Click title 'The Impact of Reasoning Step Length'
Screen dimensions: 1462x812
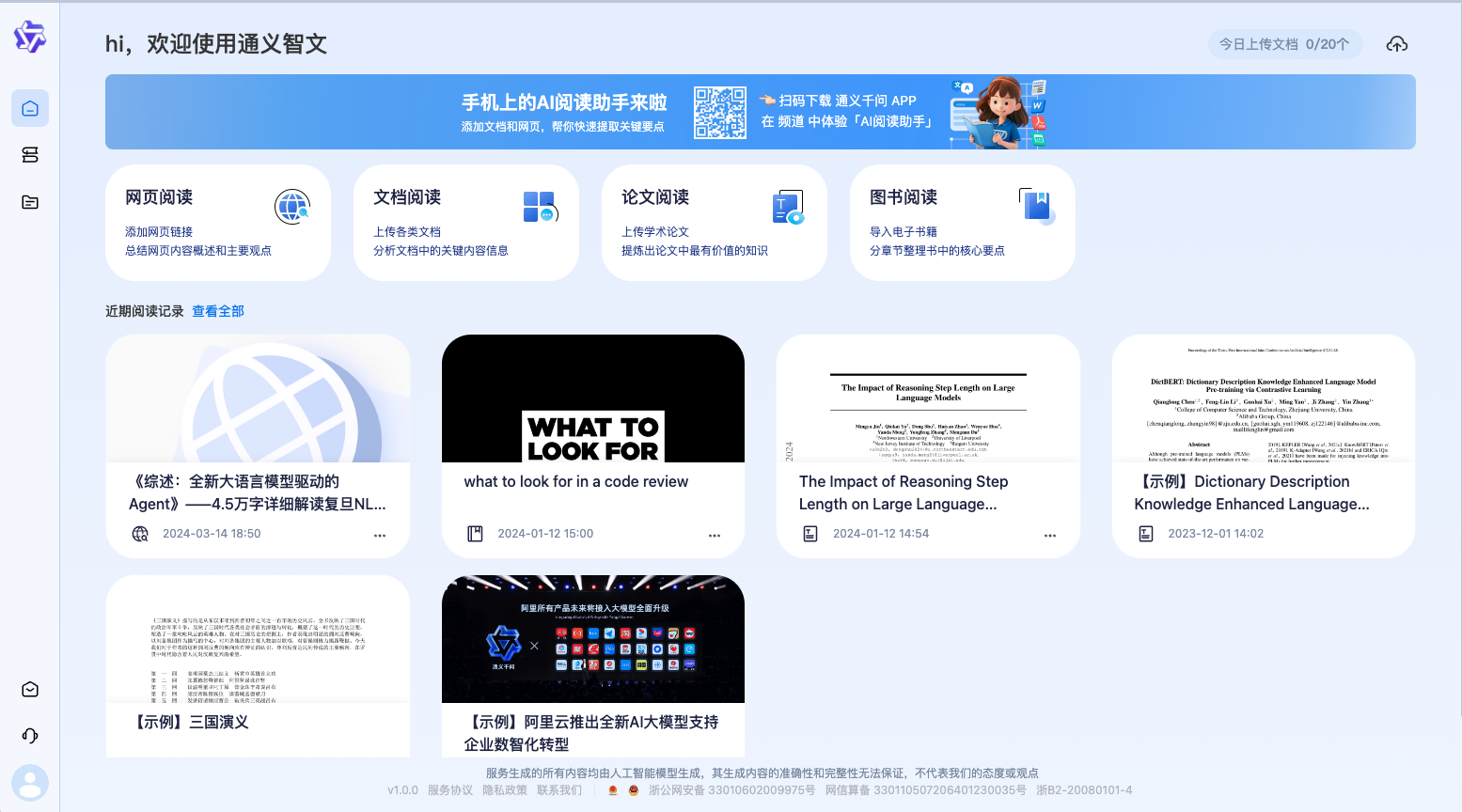pyautogui.click(x=904, y=492)
